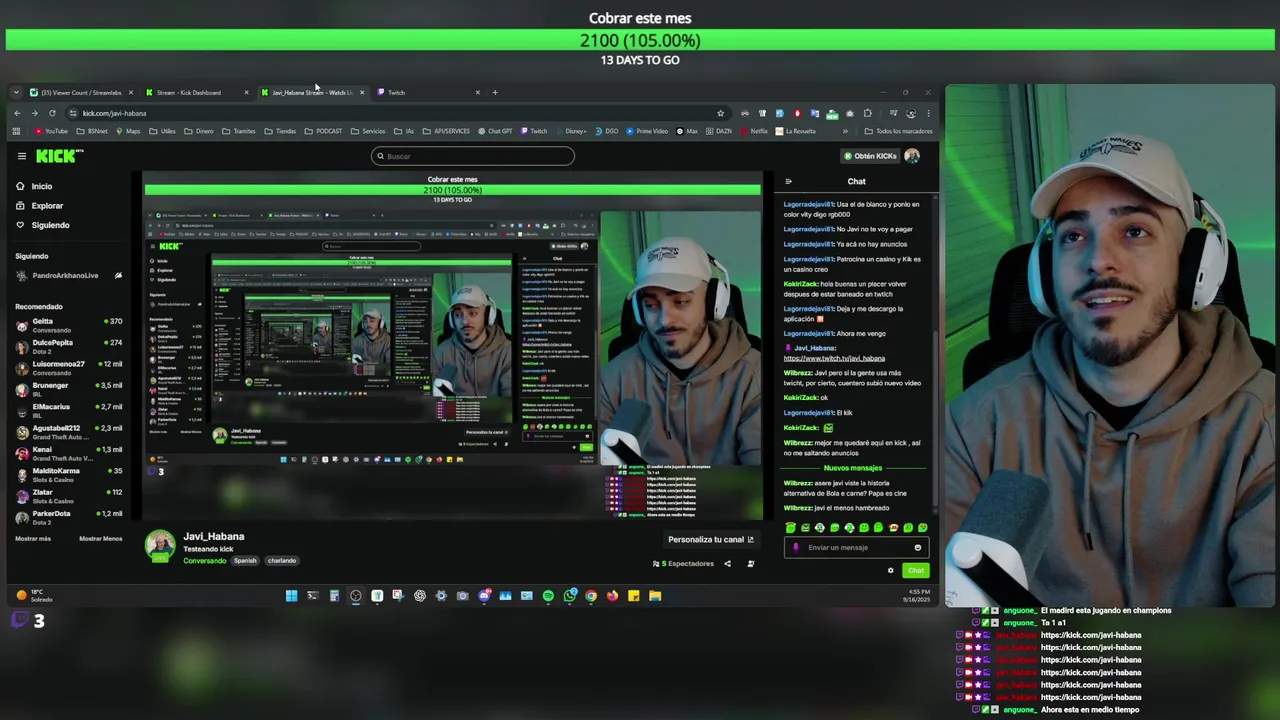
Task: Open File Explorer in taskbar
Action: tap(655, 596)
